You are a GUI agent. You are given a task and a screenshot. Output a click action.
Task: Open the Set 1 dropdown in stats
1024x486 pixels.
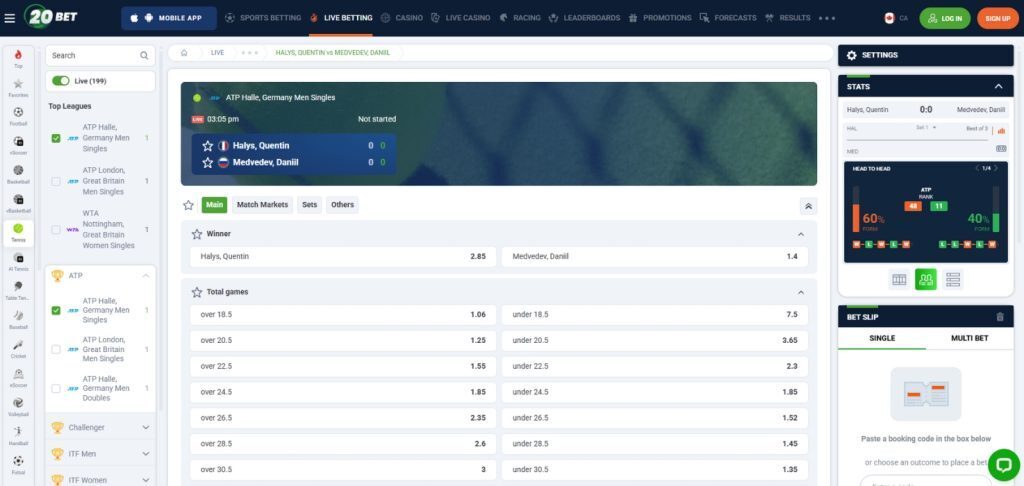point(926,128)
